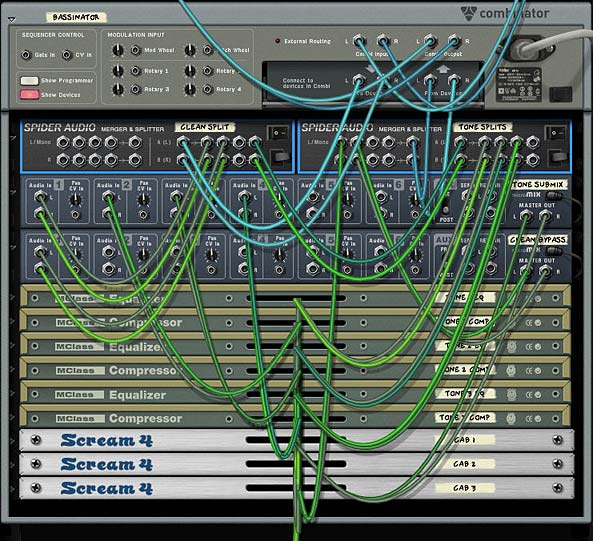Click the From Devices left jack
This screenshot has height=541, width=593.
[x=430, y=80]
